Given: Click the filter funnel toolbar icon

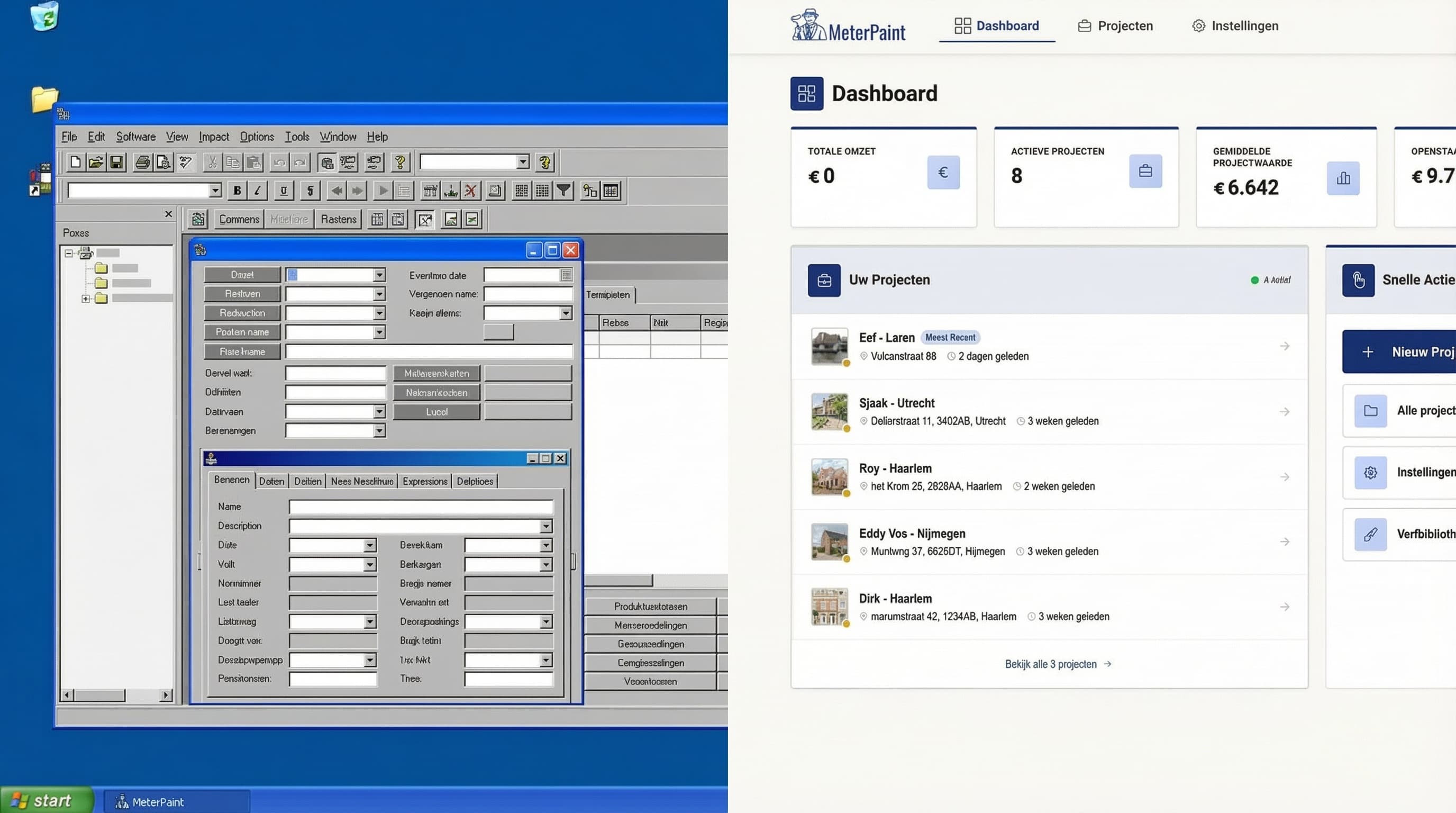Looking at the screenshot, I should [x=562, y=191].
